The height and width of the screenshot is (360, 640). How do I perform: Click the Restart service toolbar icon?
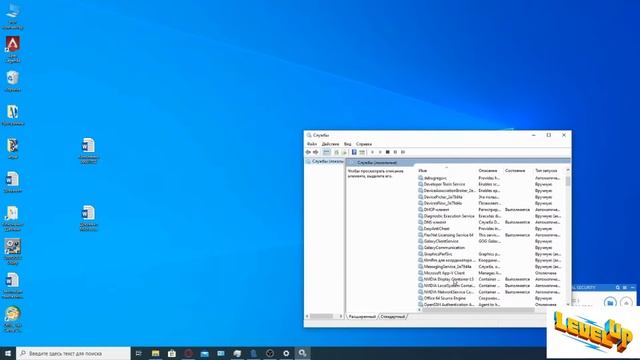[x=403, y=152]
